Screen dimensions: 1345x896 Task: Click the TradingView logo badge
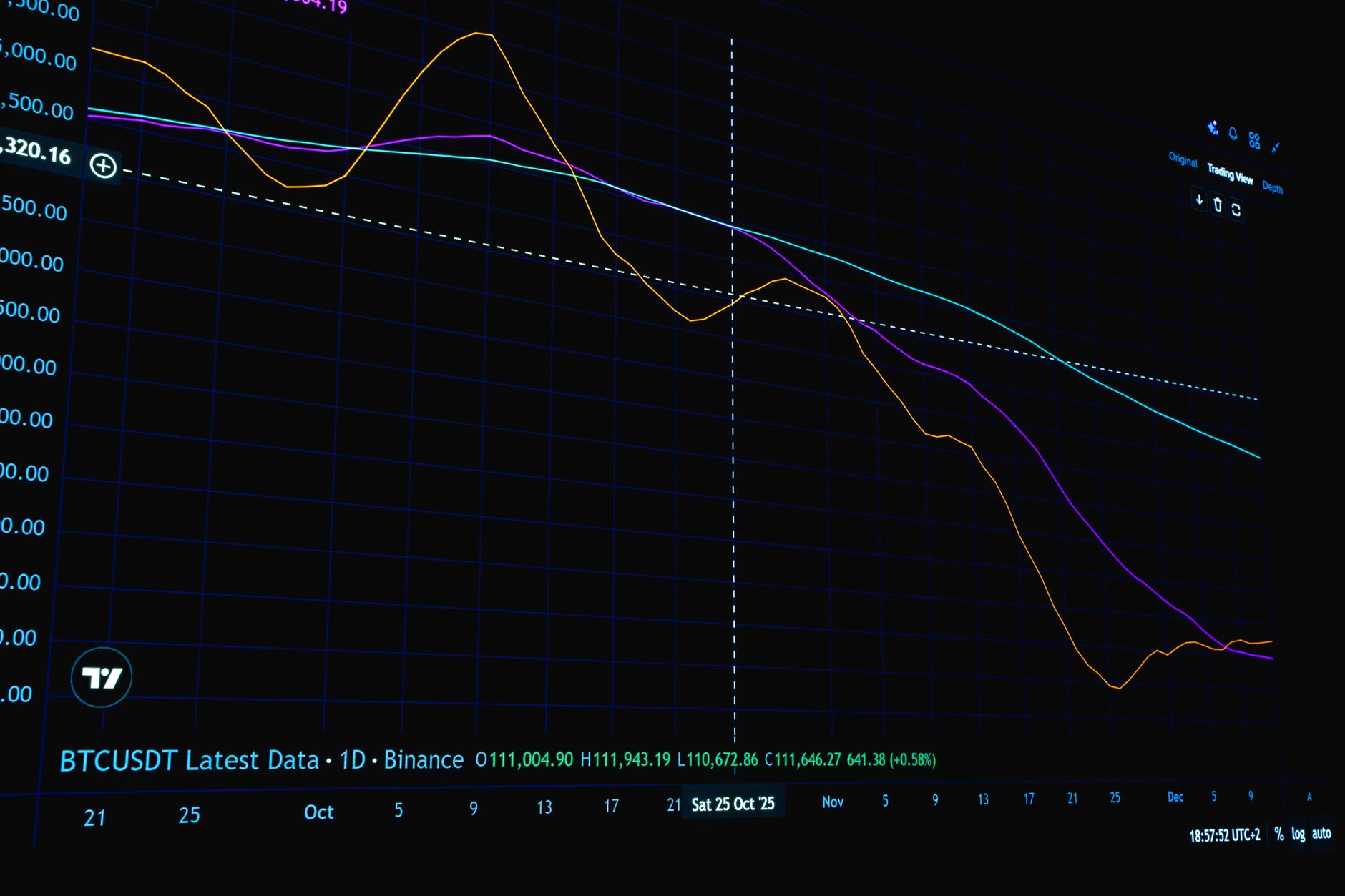point(102,677)
